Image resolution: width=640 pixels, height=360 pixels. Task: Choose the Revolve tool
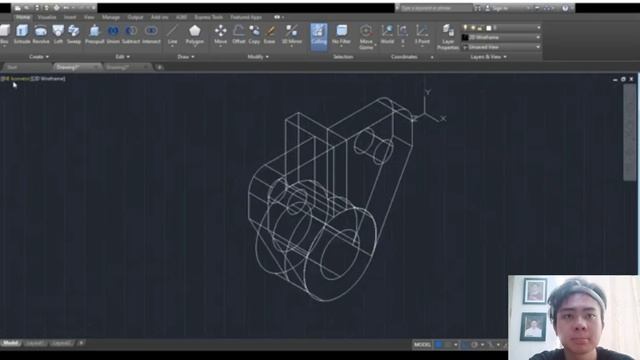pos(41,34)
